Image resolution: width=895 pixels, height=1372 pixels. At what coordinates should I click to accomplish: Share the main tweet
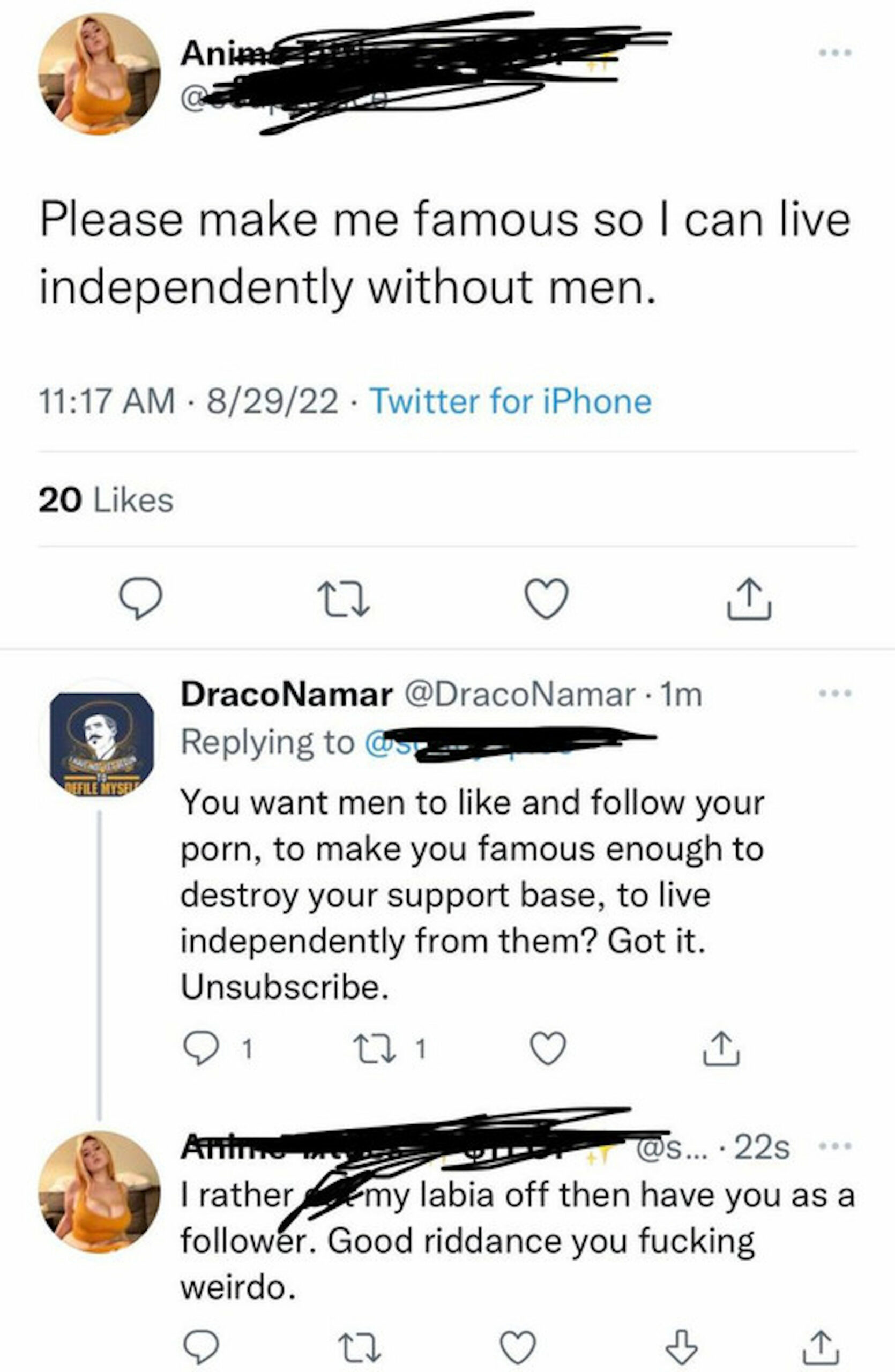click(749, 600)
